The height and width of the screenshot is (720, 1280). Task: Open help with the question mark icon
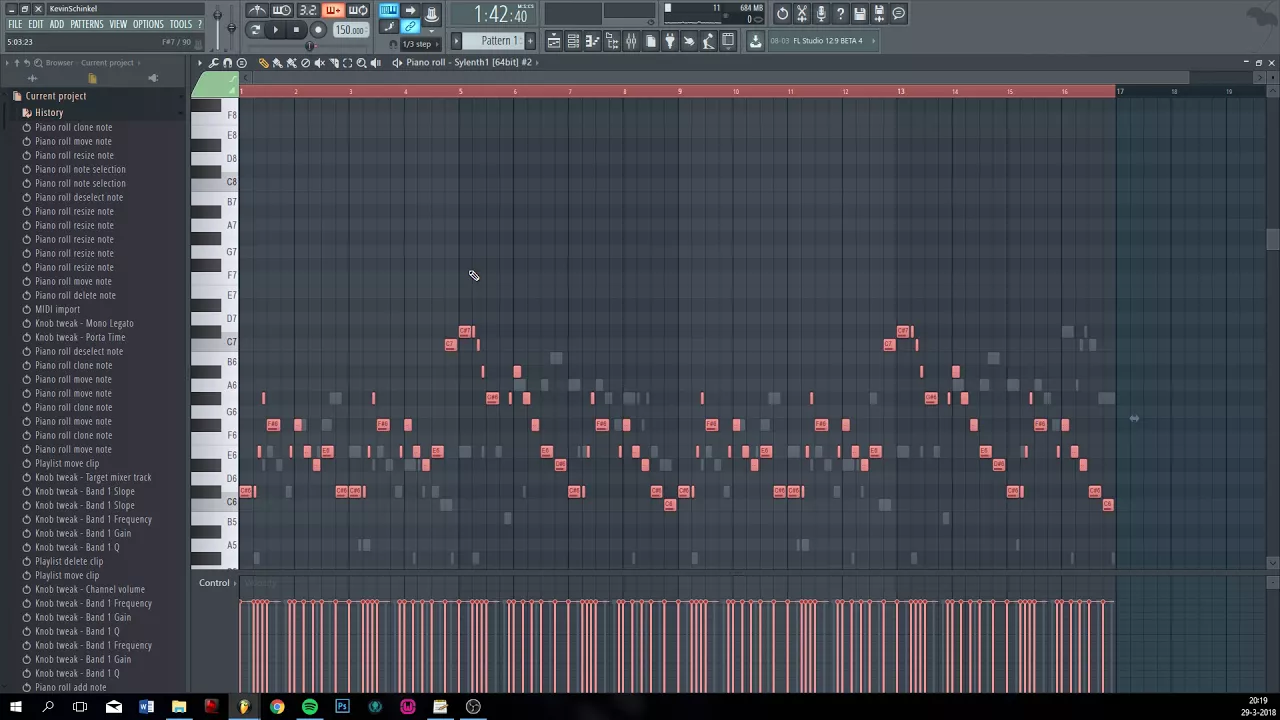tap(840, 14)
